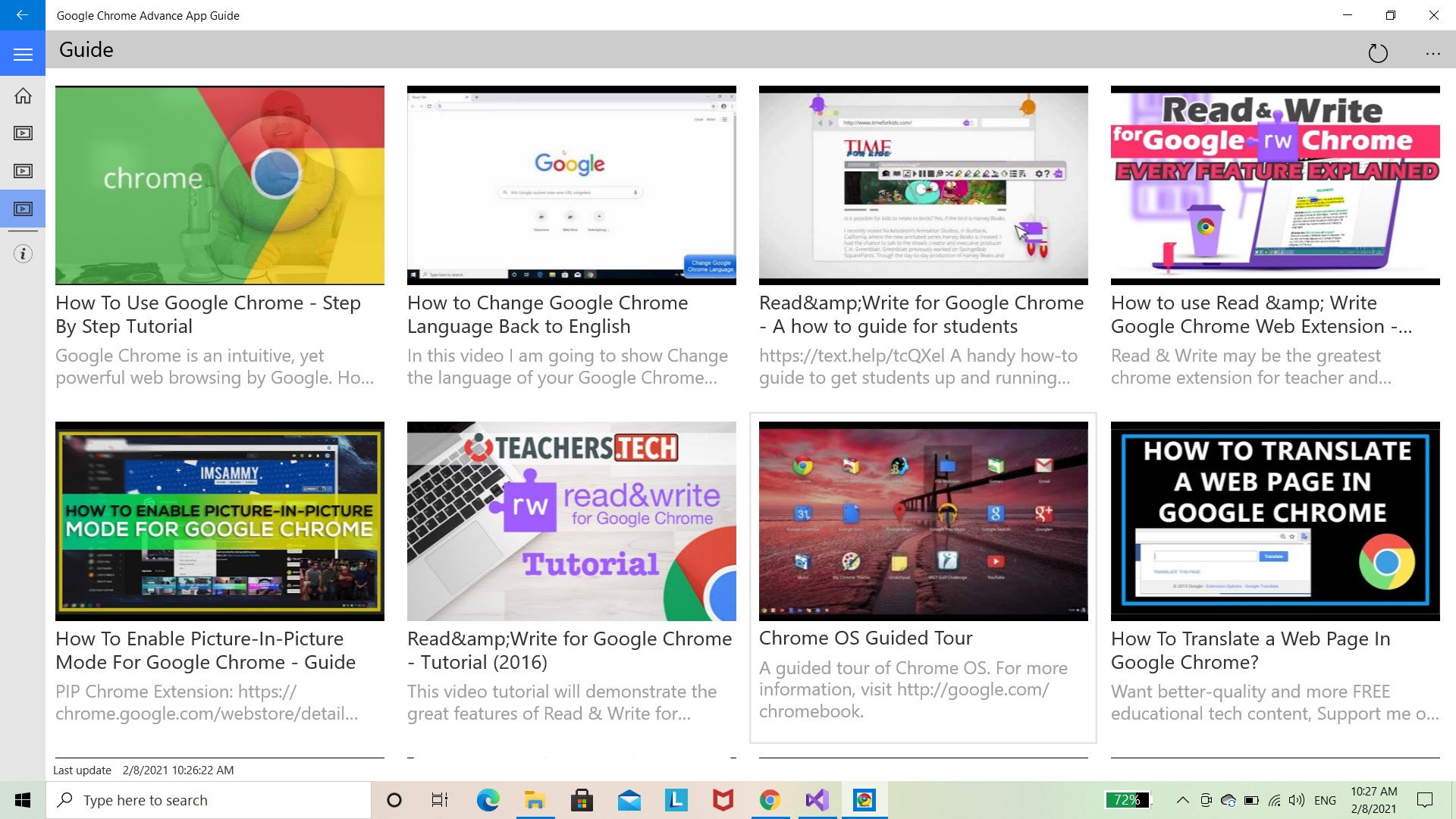Show hidden system tray icons
The height and width of the screenshot is (819, 1456).
click(1182, 800)
